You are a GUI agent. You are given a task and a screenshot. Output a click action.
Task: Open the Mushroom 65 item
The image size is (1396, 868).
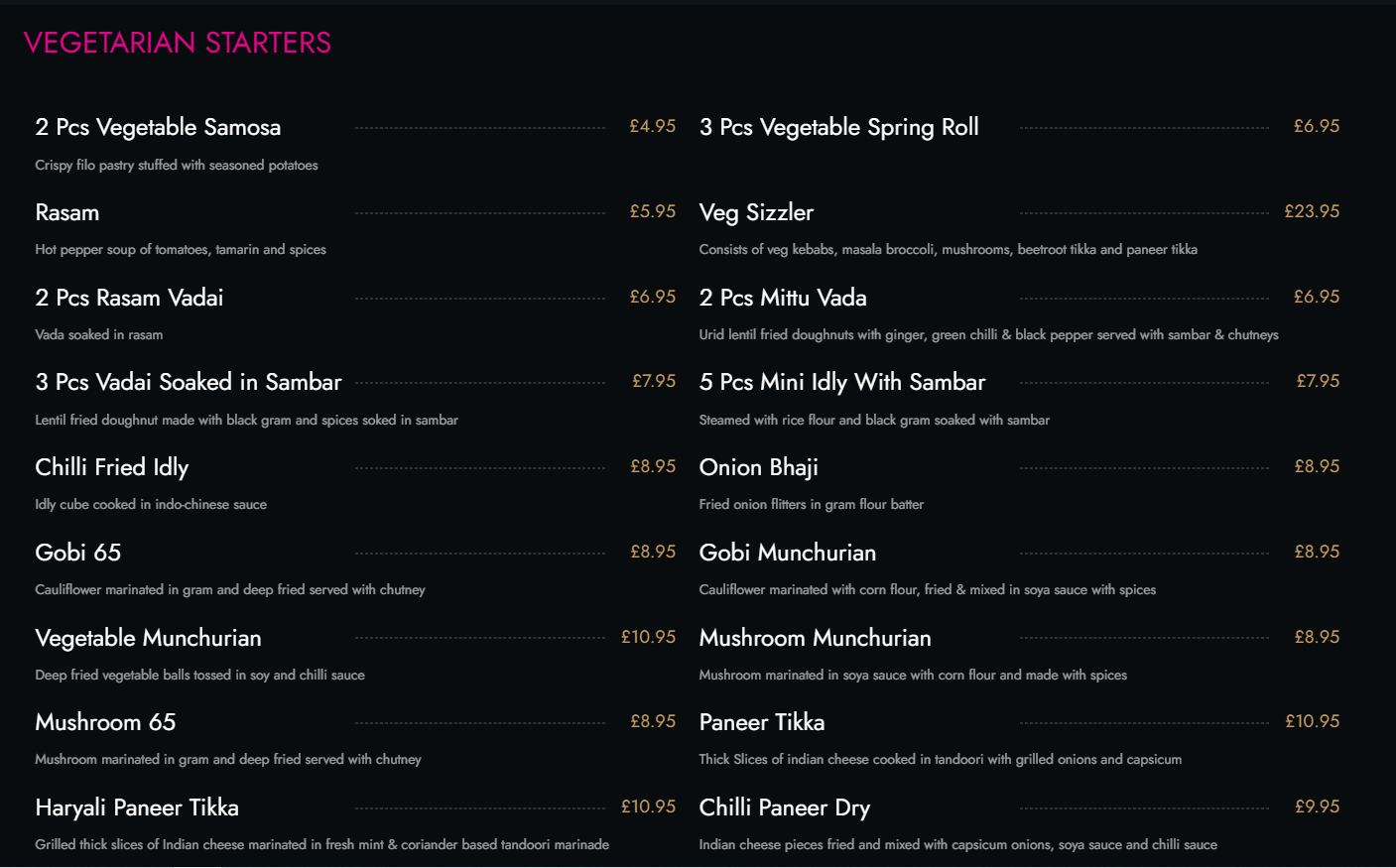coord(105,722)
